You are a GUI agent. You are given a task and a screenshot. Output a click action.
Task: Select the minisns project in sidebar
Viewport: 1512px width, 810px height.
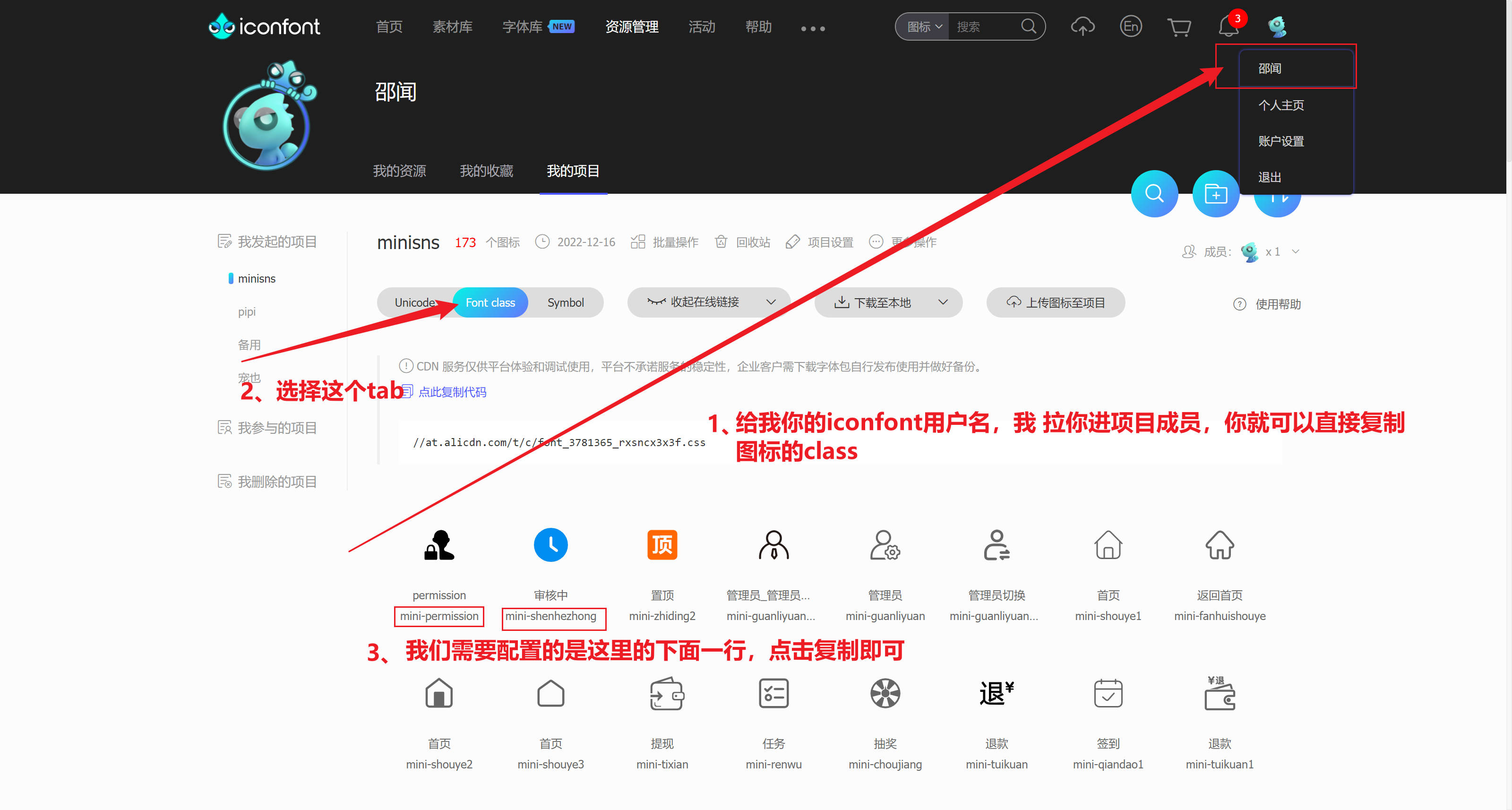click(257, 278)
